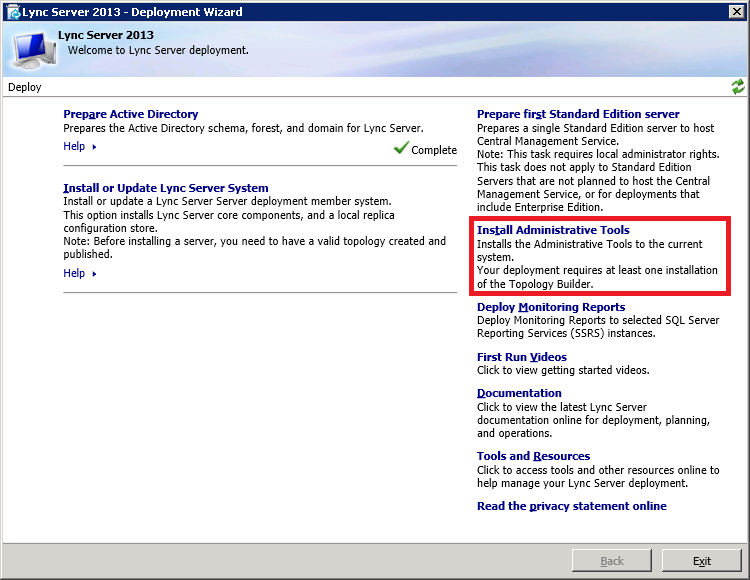
Task: Open Prepare Active Directory
Action: [x=131, y=114]
